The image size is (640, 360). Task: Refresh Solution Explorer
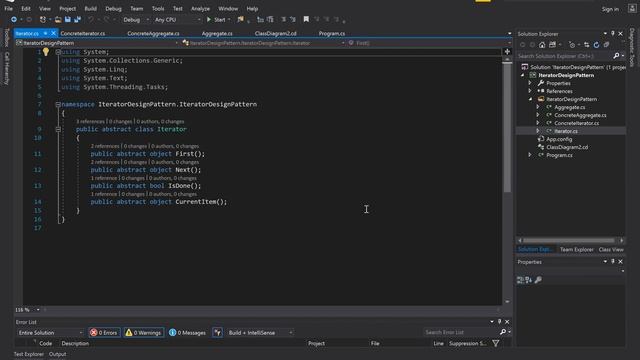[596, 45]
